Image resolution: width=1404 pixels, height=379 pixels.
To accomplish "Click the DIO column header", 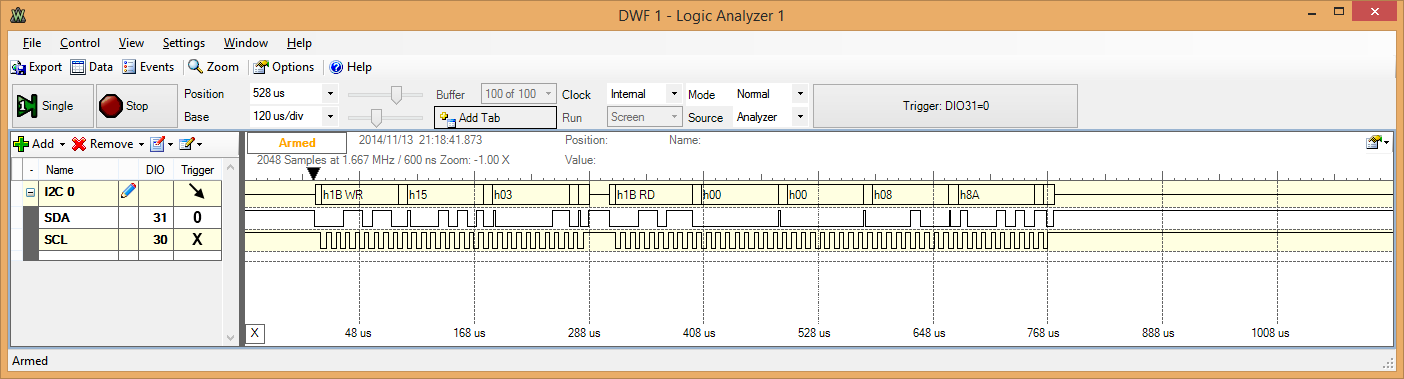I will [x=155, y=170].
